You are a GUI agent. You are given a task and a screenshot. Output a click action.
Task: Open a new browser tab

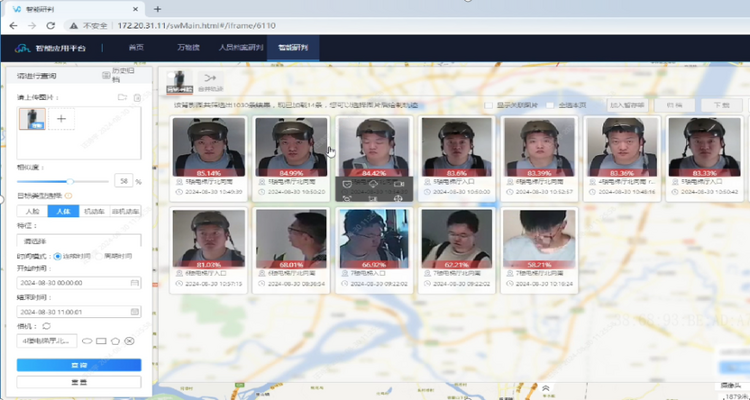pos(157,9)
